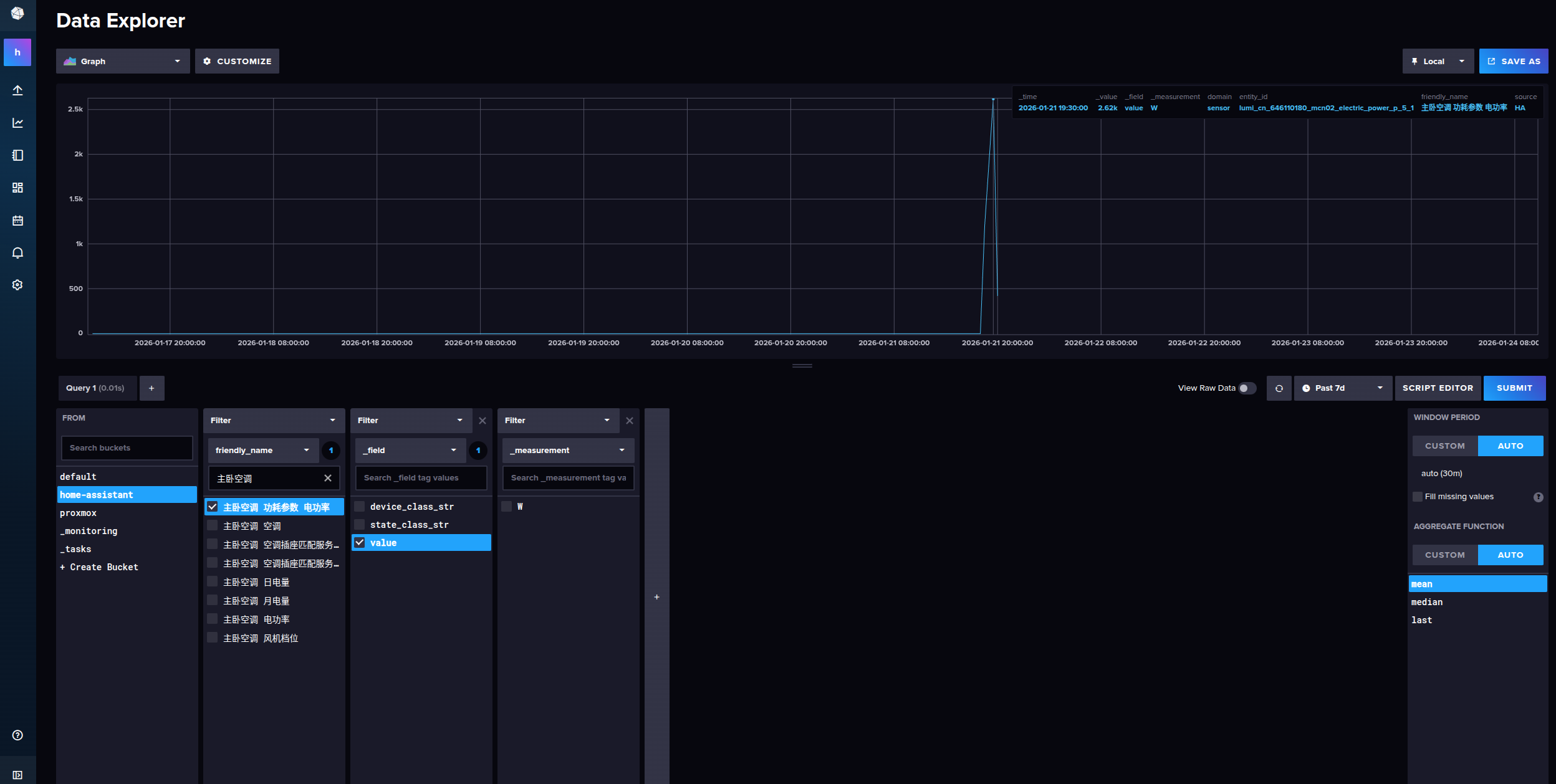This screenshot has height=784, width=1556.
Task: Open the Notebooks sidebar icon
Action: click(17, 155)
